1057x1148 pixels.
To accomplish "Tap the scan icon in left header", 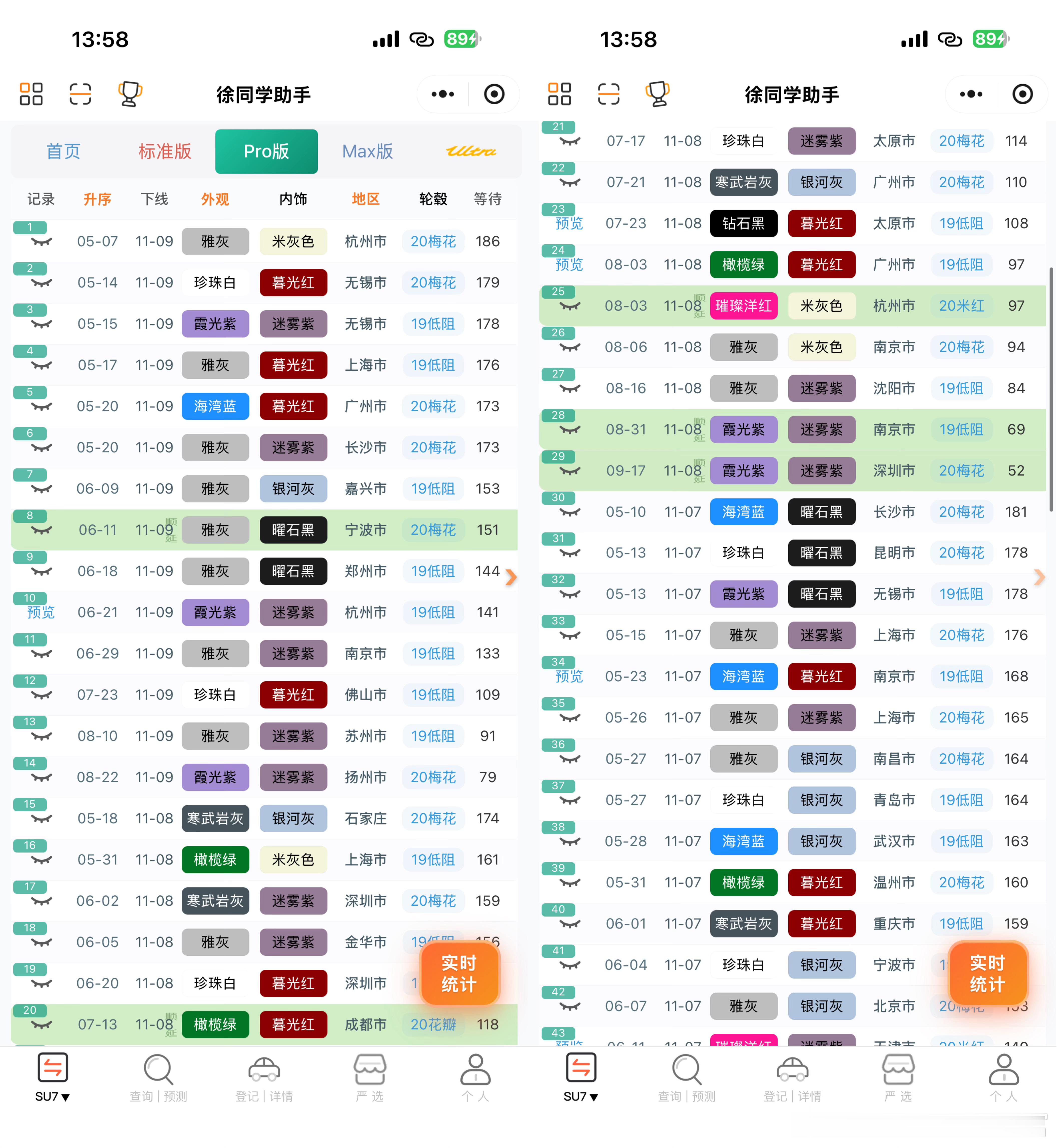I will pyautogui.click(x=80, y=94).
